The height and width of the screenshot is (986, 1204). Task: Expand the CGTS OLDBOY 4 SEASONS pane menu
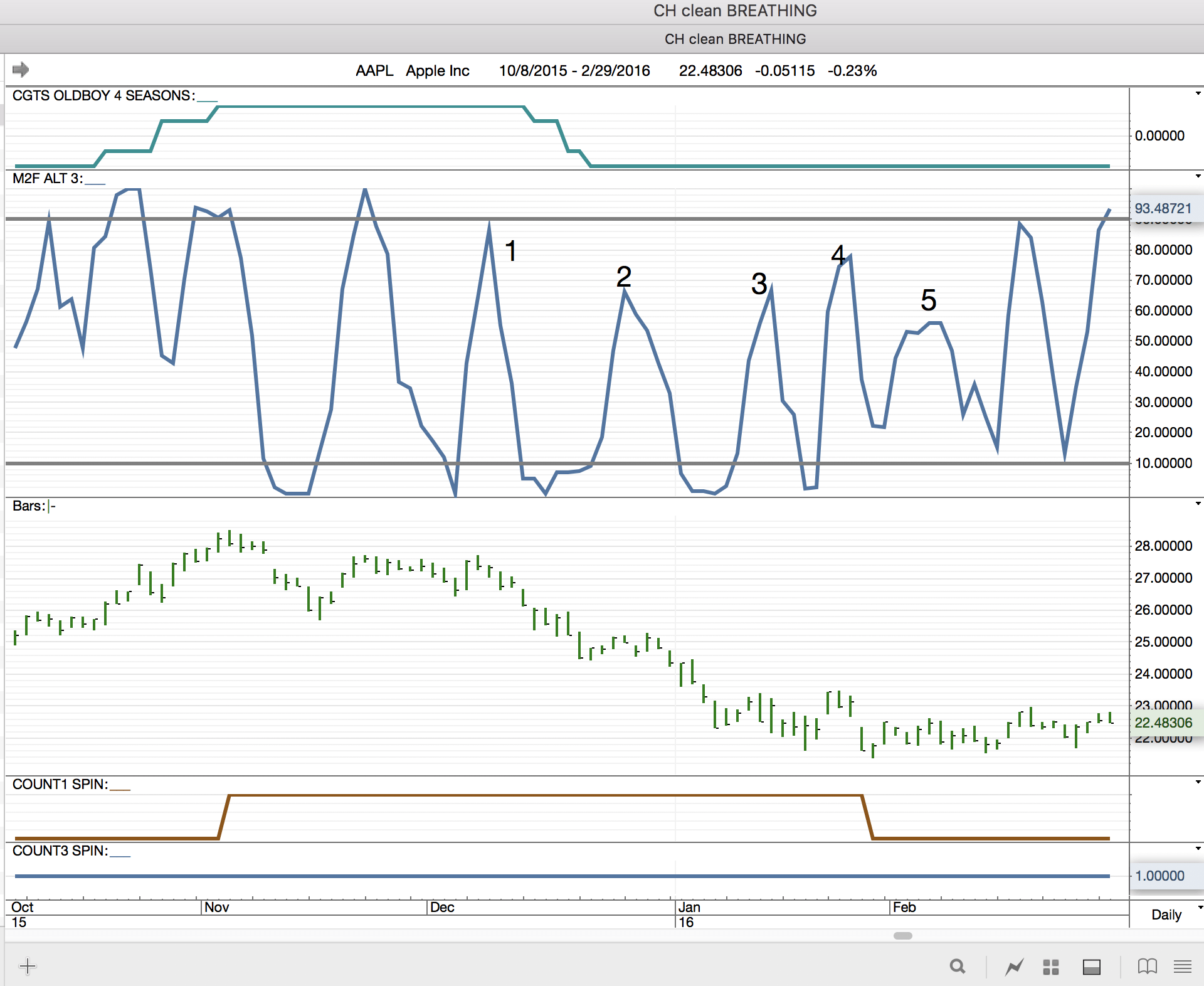pyautogui.click(x=1198, y=93)
